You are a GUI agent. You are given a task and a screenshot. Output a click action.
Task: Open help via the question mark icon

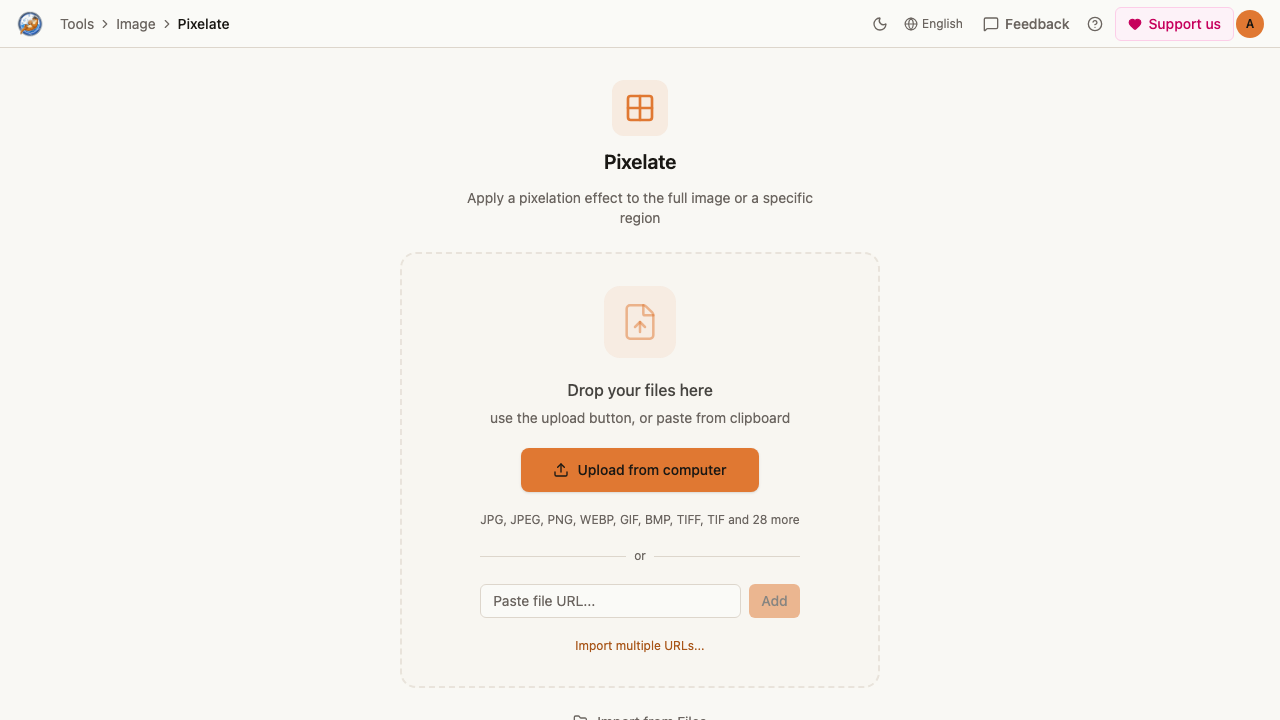point(1095,24)
